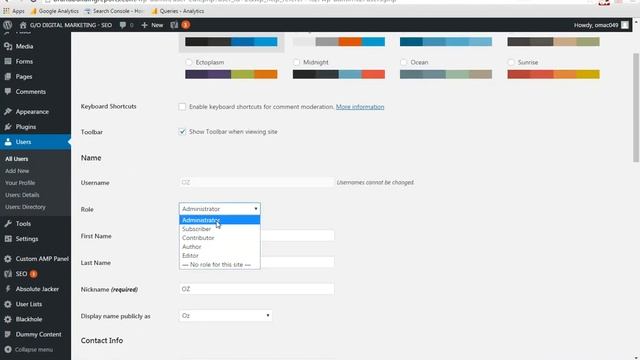Click the SEO sidebar icon
The width and height of the screenshot is (640, 360).
(8, 273)
